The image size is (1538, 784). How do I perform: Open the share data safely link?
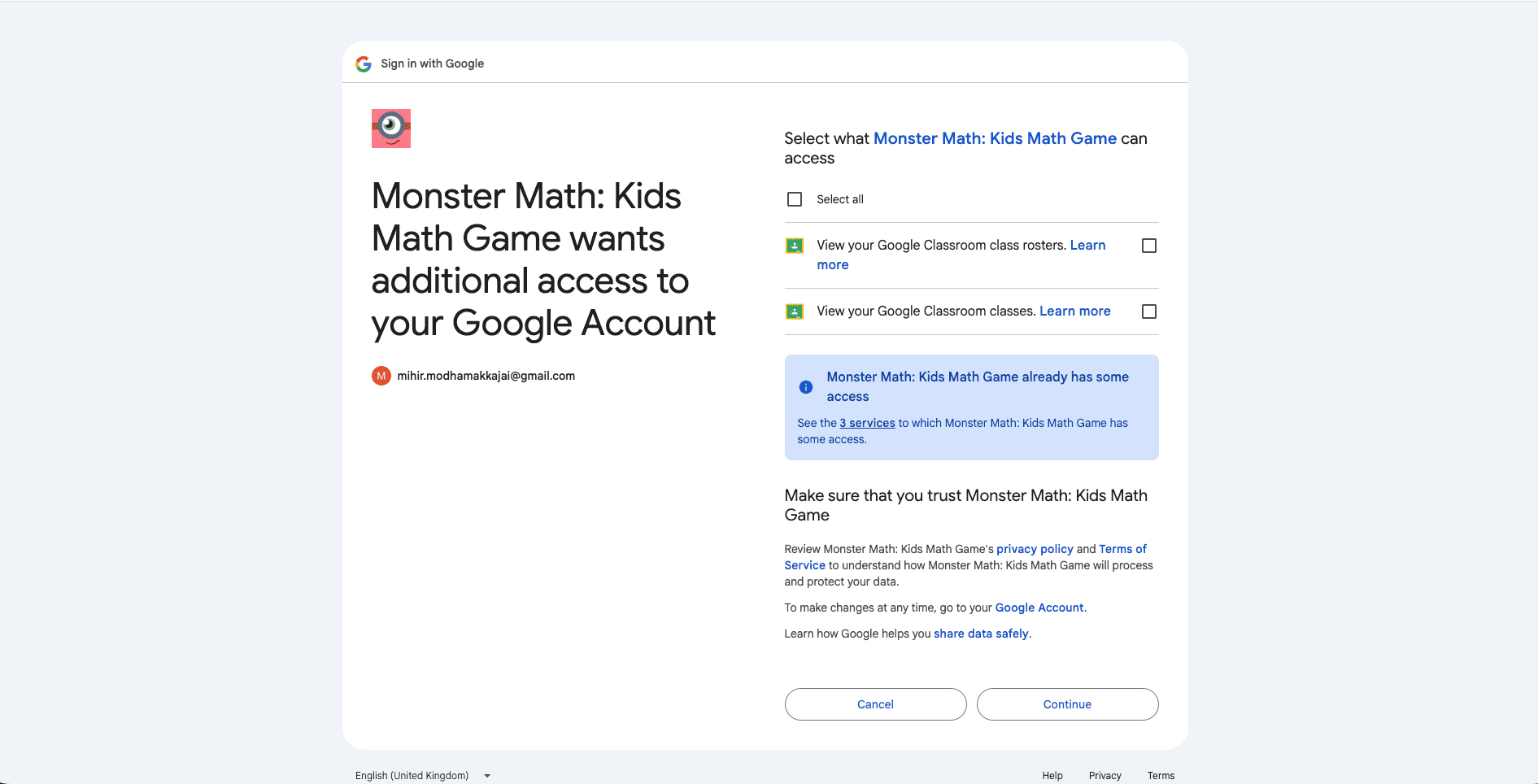pyautogui.click(x=981, y=634)
